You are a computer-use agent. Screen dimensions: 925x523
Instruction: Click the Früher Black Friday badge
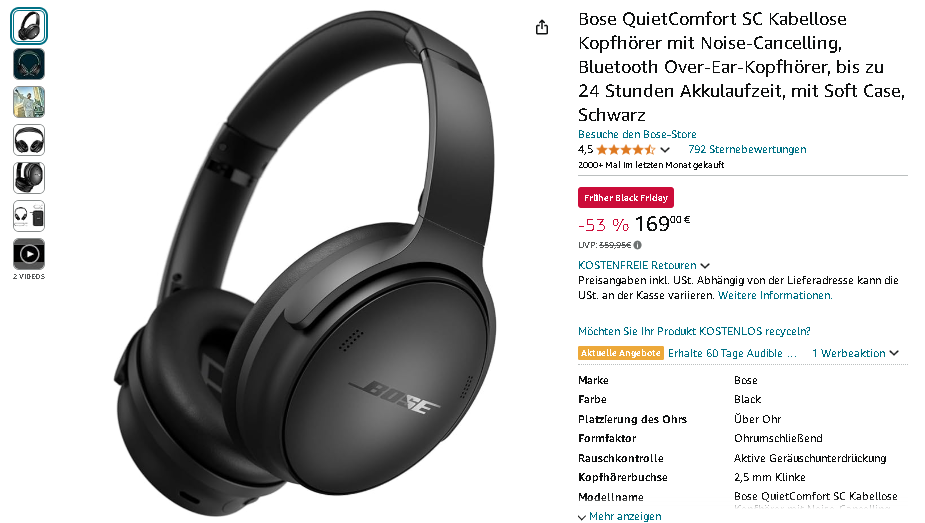point(626,198)
